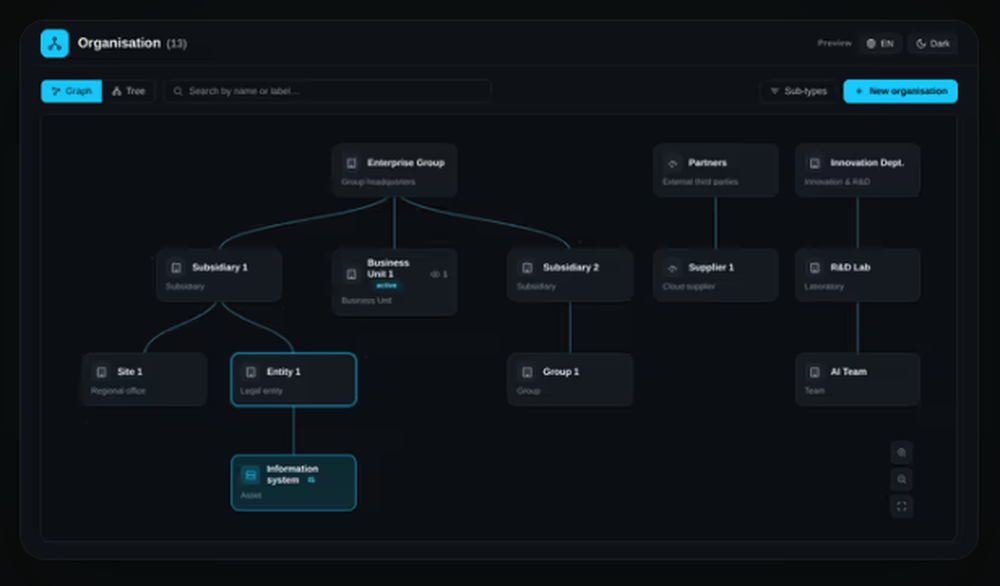
Task: Click the IS badge on Information system
Action: coord(311,480)
